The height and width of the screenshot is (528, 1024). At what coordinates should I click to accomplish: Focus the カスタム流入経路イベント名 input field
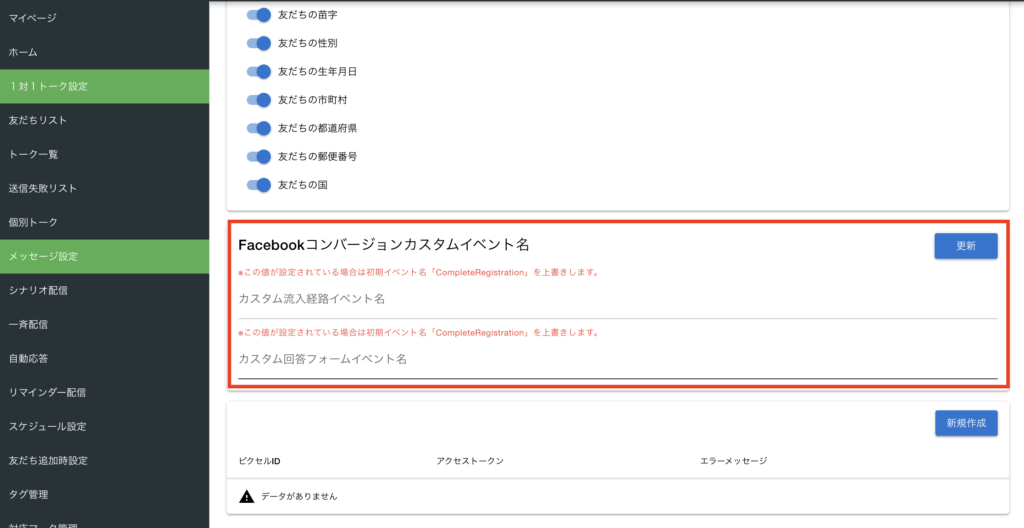(x=617, y=300)
